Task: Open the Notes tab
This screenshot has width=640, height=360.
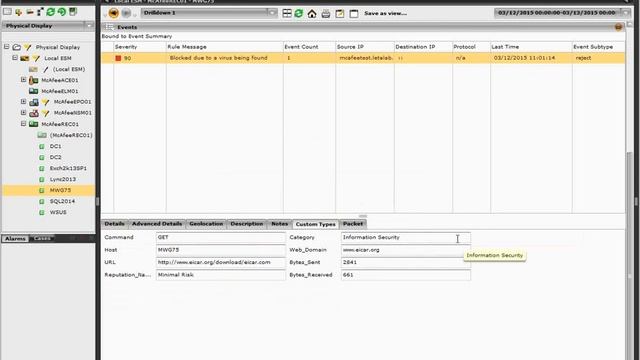Action: click(280, 224)
